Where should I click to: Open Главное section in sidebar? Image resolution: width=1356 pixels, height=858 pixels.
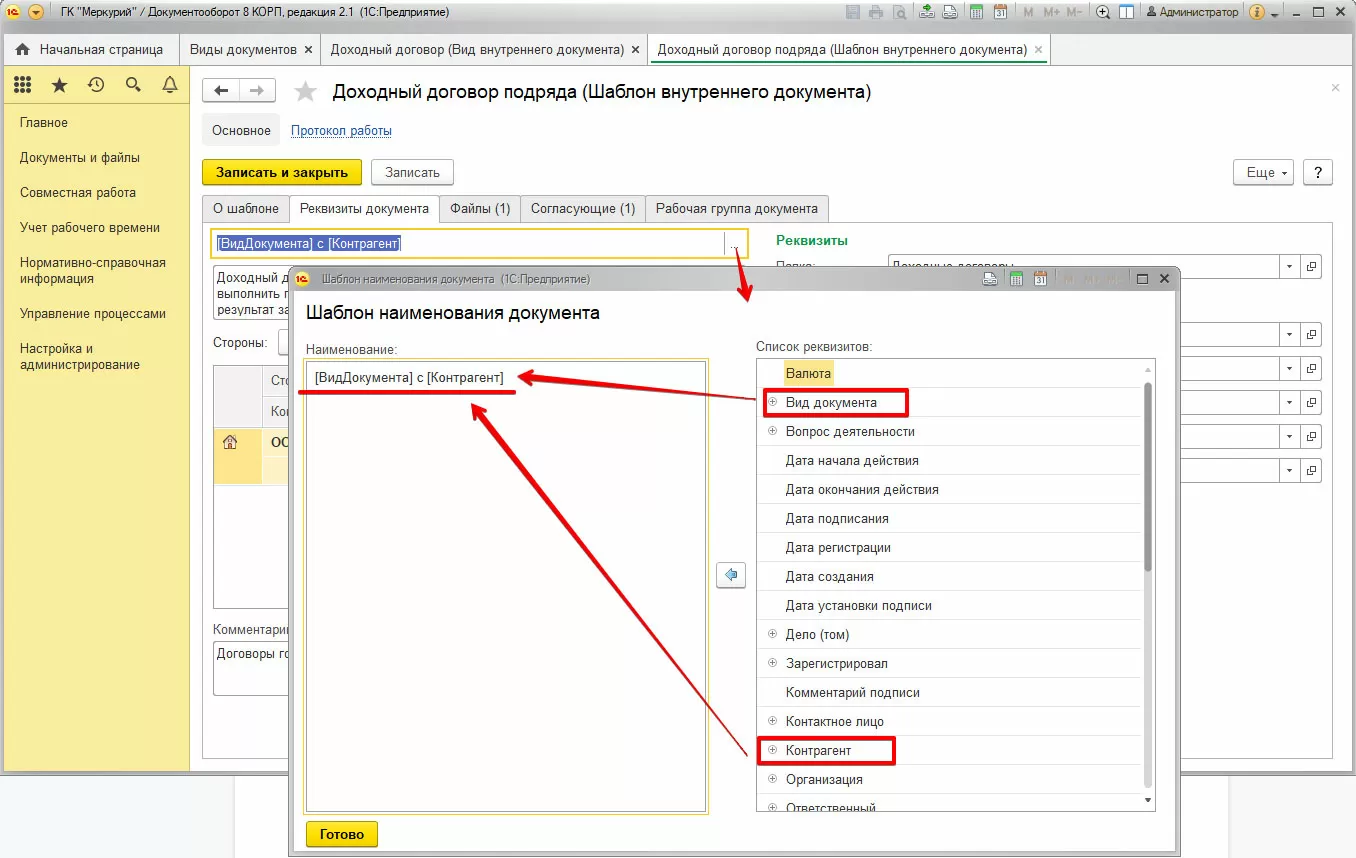tap(44, 122)
